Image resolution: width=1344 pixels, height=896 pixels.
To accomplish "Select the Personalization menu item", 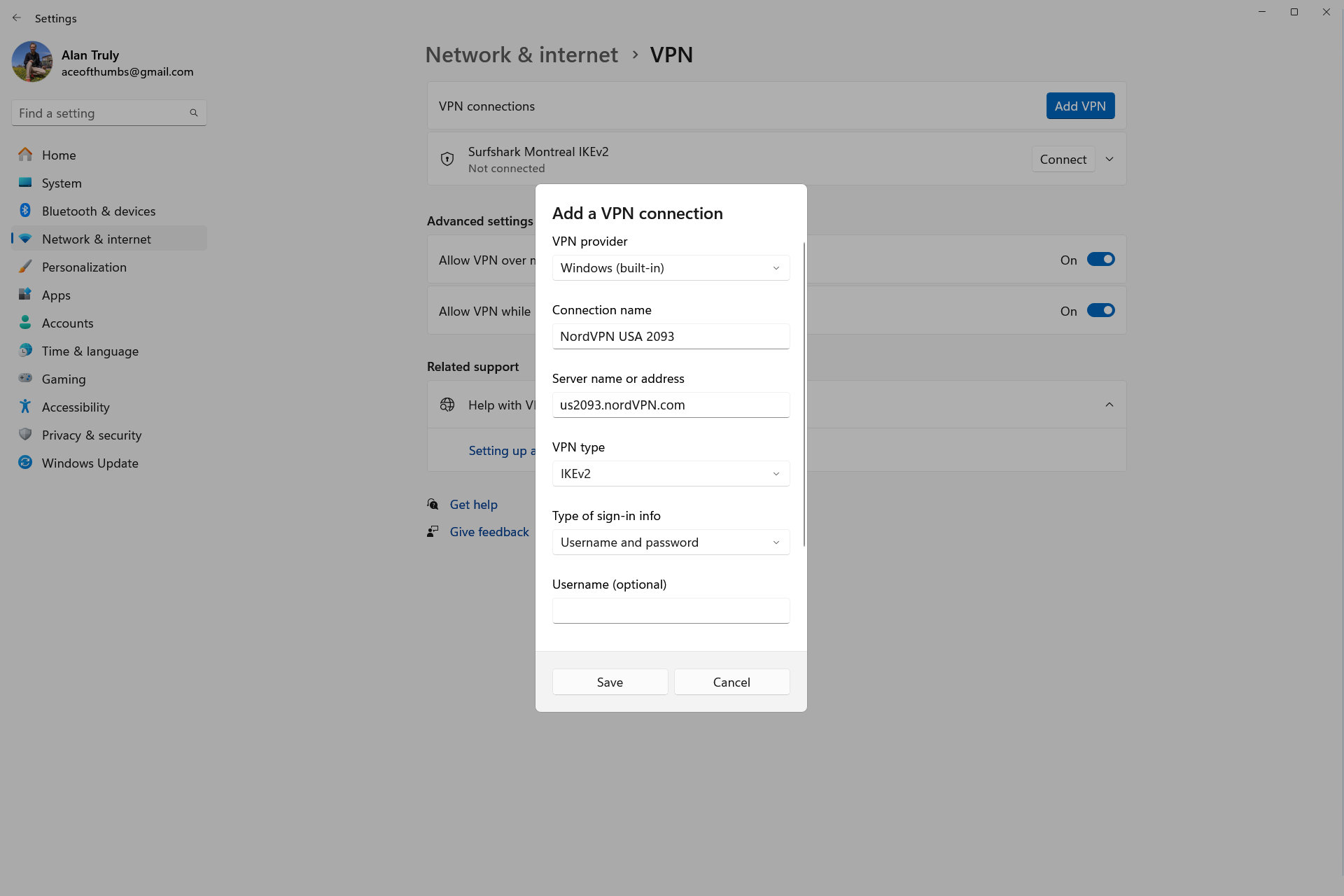I will (83, 267).
